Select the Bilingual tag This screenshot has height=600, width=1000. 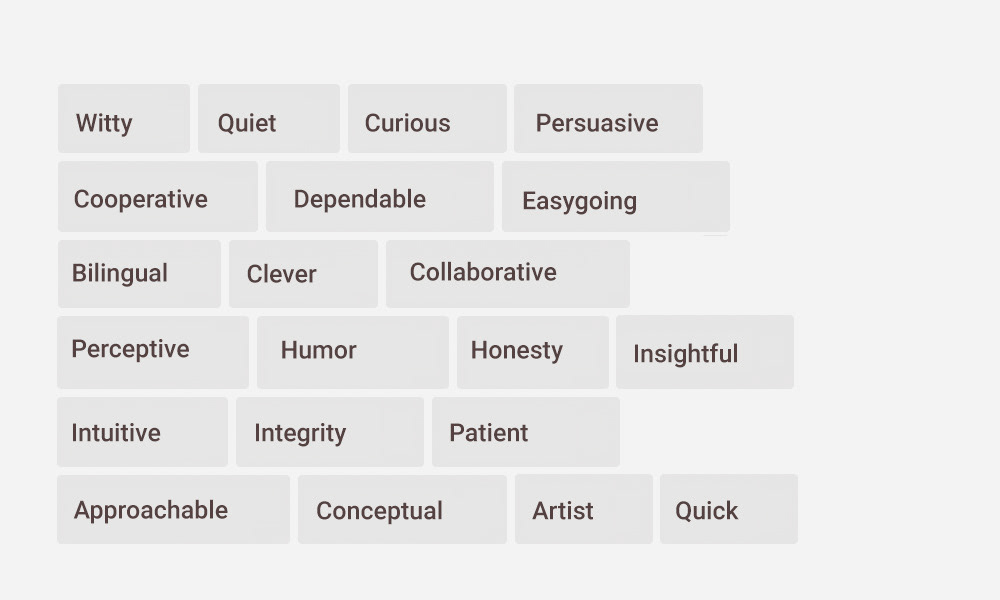pos(139,274)
